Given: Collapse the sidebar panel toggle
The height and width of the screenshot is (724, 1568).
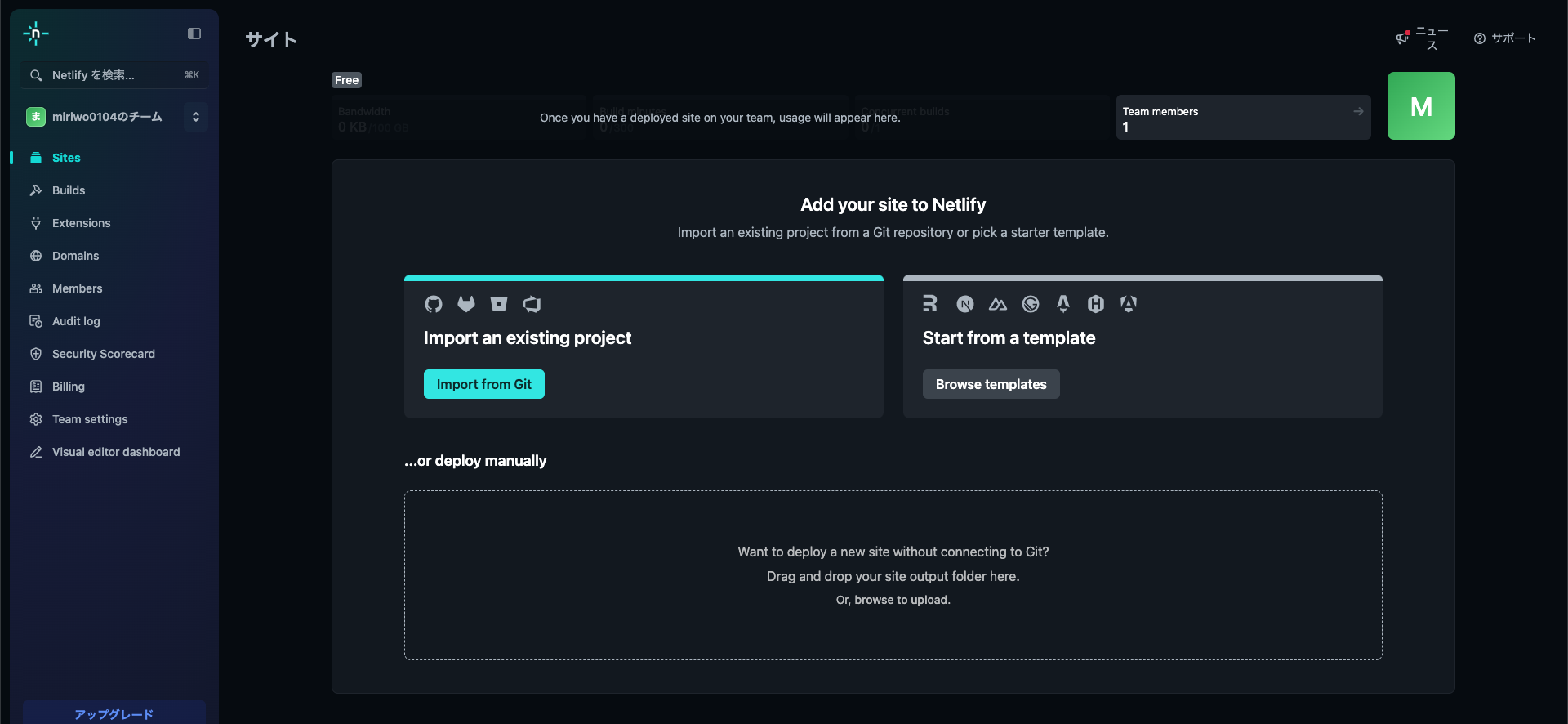Looking at the screenshot, I should [194, 34].
